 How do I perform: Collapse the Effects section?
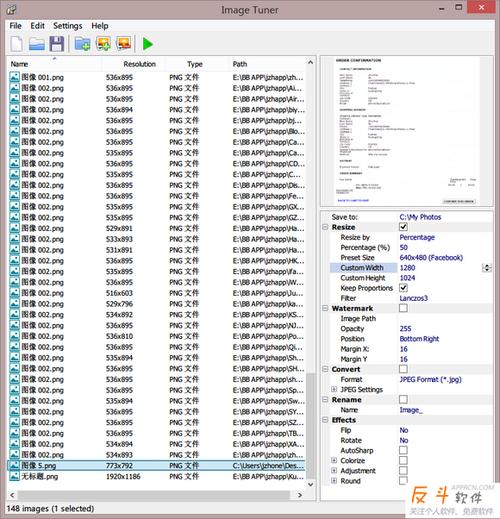[x=325, y=420]
